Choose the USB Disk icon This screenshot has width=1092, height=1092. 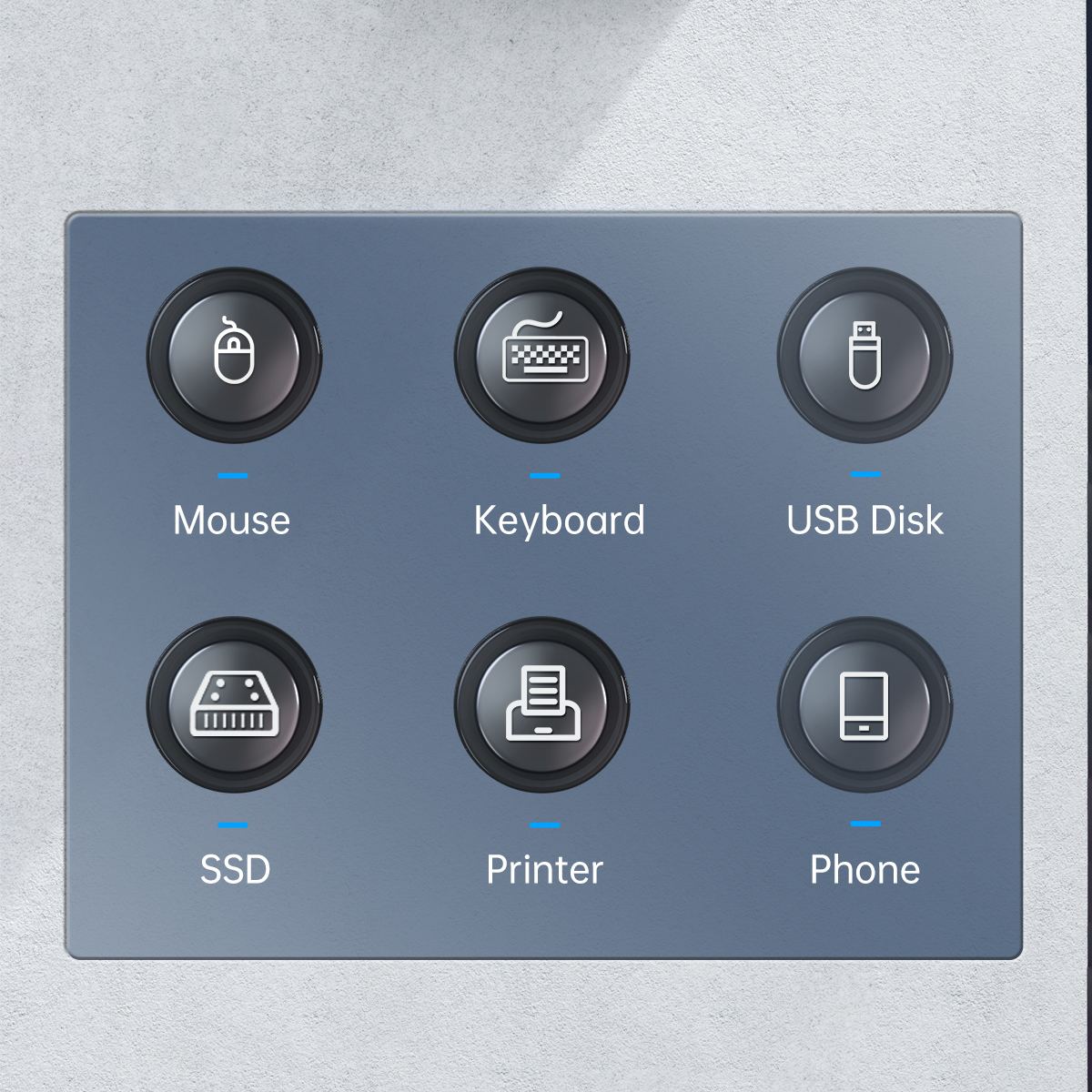click(x=865, y=355)
